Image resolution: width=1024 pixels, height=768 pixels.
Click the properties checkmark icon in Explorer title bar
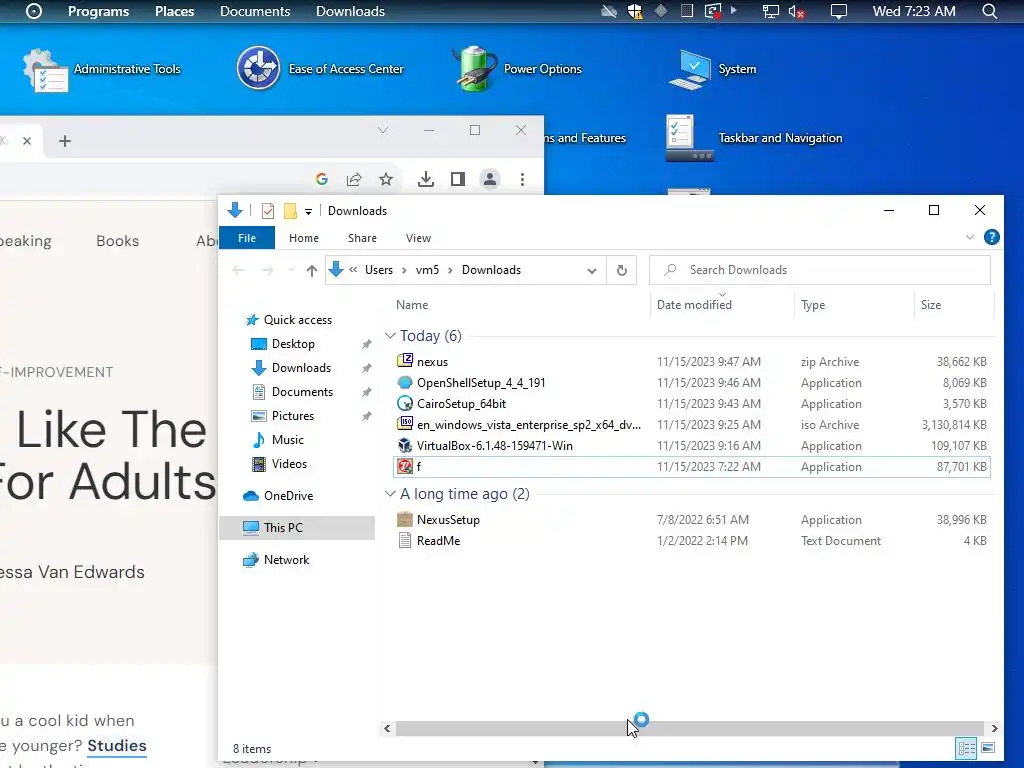[268, 210]
